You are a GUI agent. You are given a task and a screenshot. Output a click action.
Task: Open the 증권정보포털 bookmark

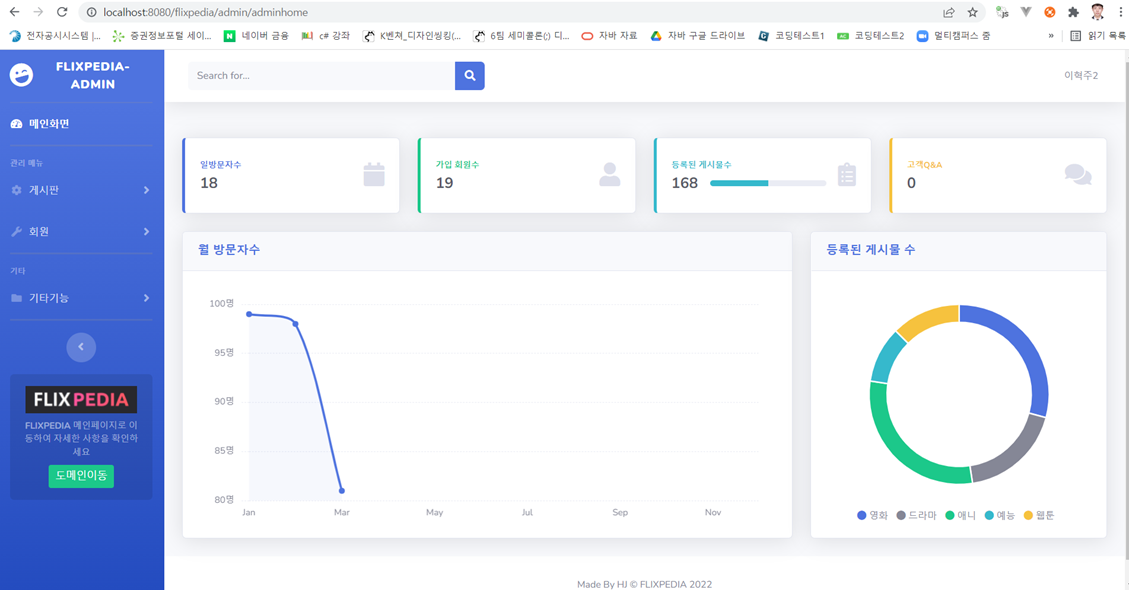(162, 35)
